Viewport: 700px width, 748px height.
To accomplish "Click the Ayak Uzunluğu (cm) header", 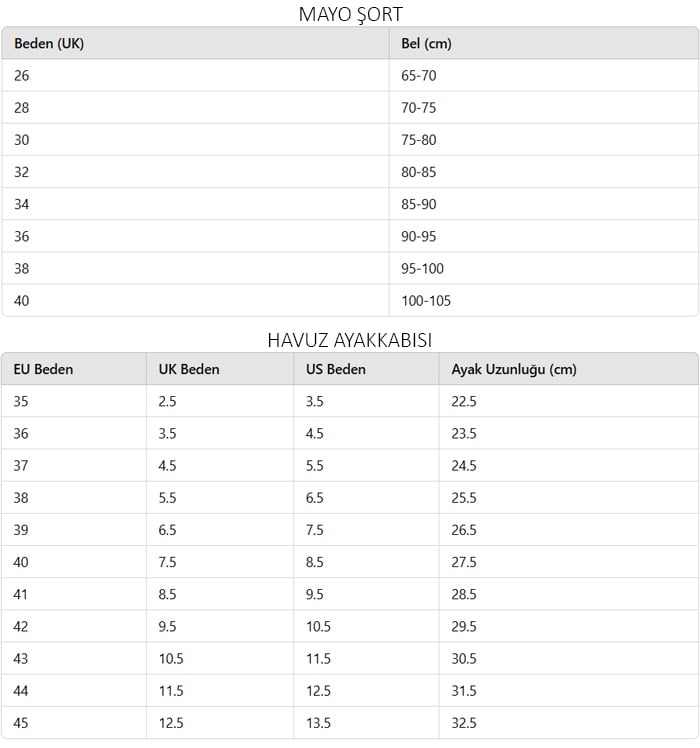I will click(x=514, y=369).
